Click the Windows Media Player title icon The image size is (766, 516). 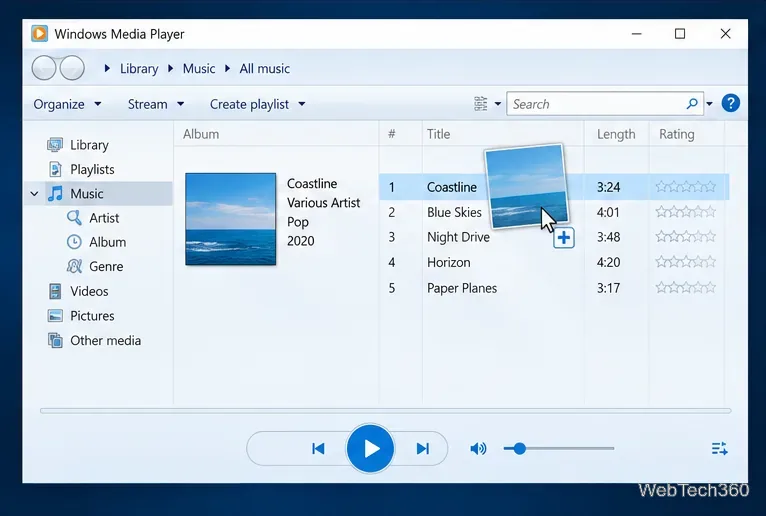click(40, 34)
